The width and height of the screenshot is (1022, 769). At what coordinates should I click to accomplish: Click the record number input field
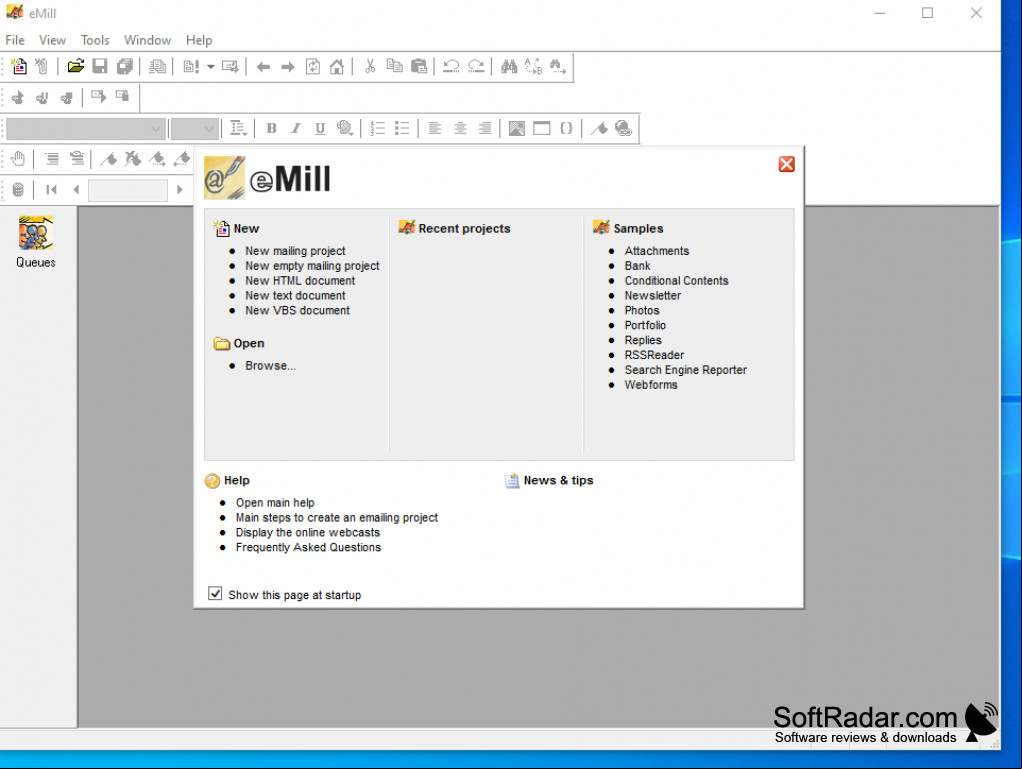(x=128, y=190)
